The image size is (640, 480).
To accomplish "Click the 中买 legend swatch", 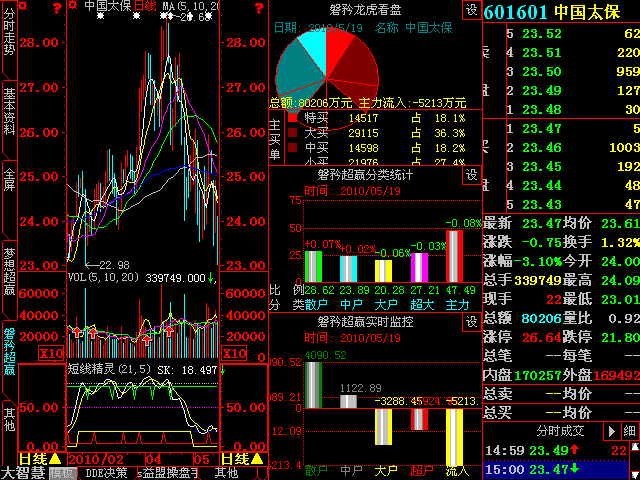I will click(x=292, y=147).
